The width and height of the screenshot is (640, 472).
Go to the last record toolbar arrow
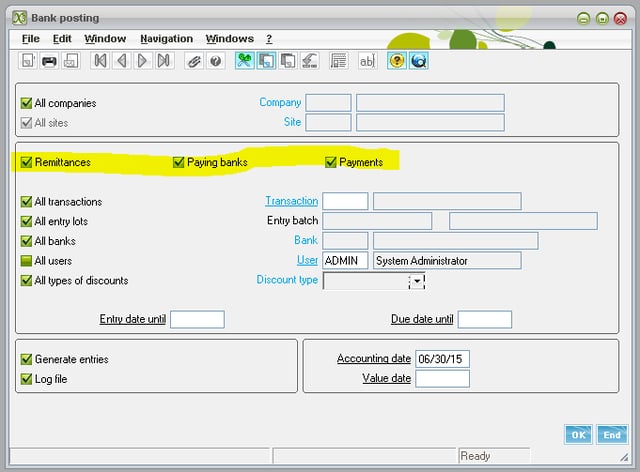[163, 61]
